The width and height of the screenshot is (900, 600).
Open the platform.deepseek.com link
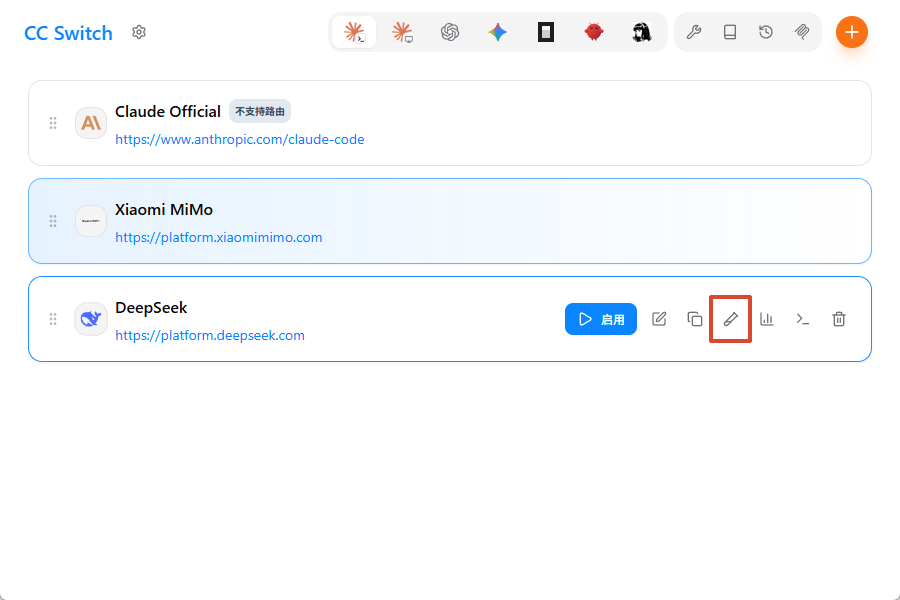[x=210, y=335]
